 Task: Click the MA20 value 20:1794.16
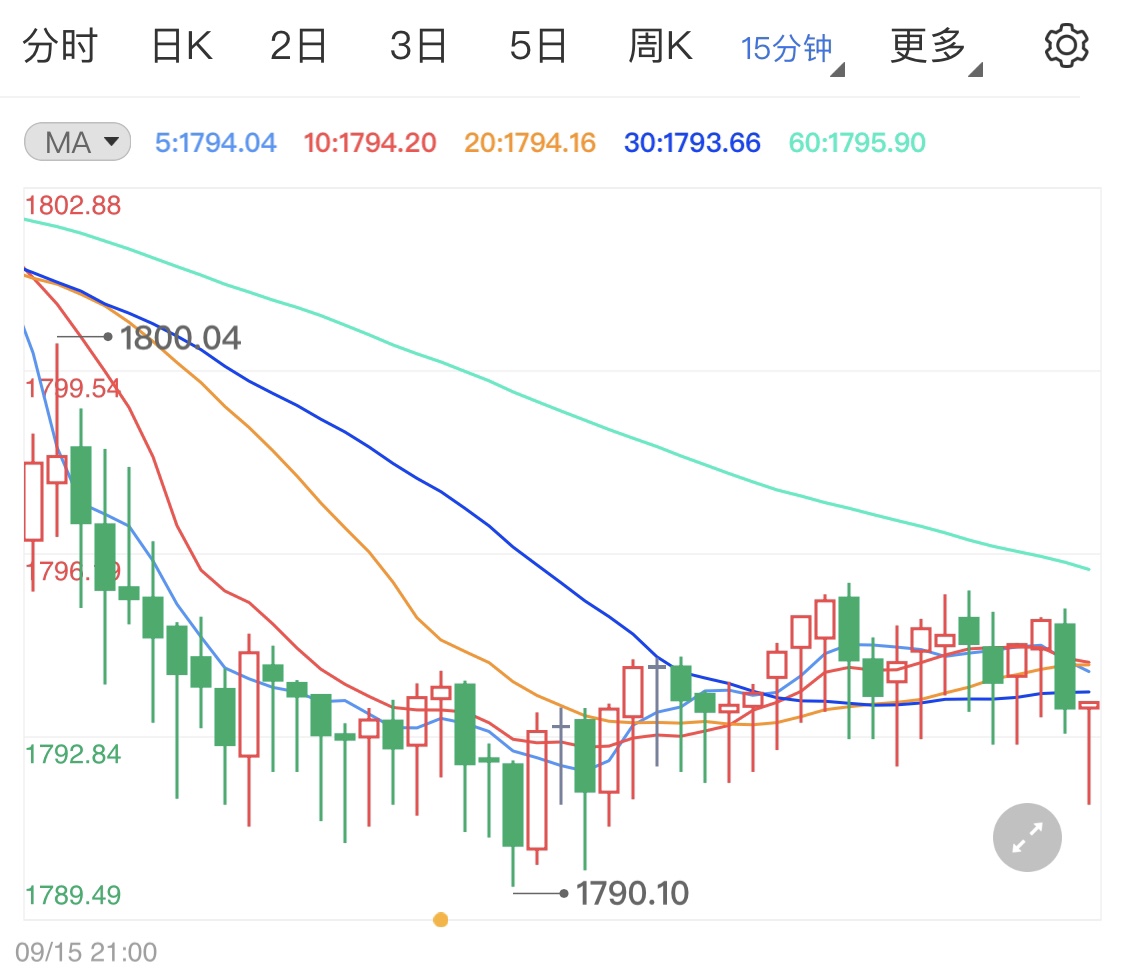click(529, 143)
